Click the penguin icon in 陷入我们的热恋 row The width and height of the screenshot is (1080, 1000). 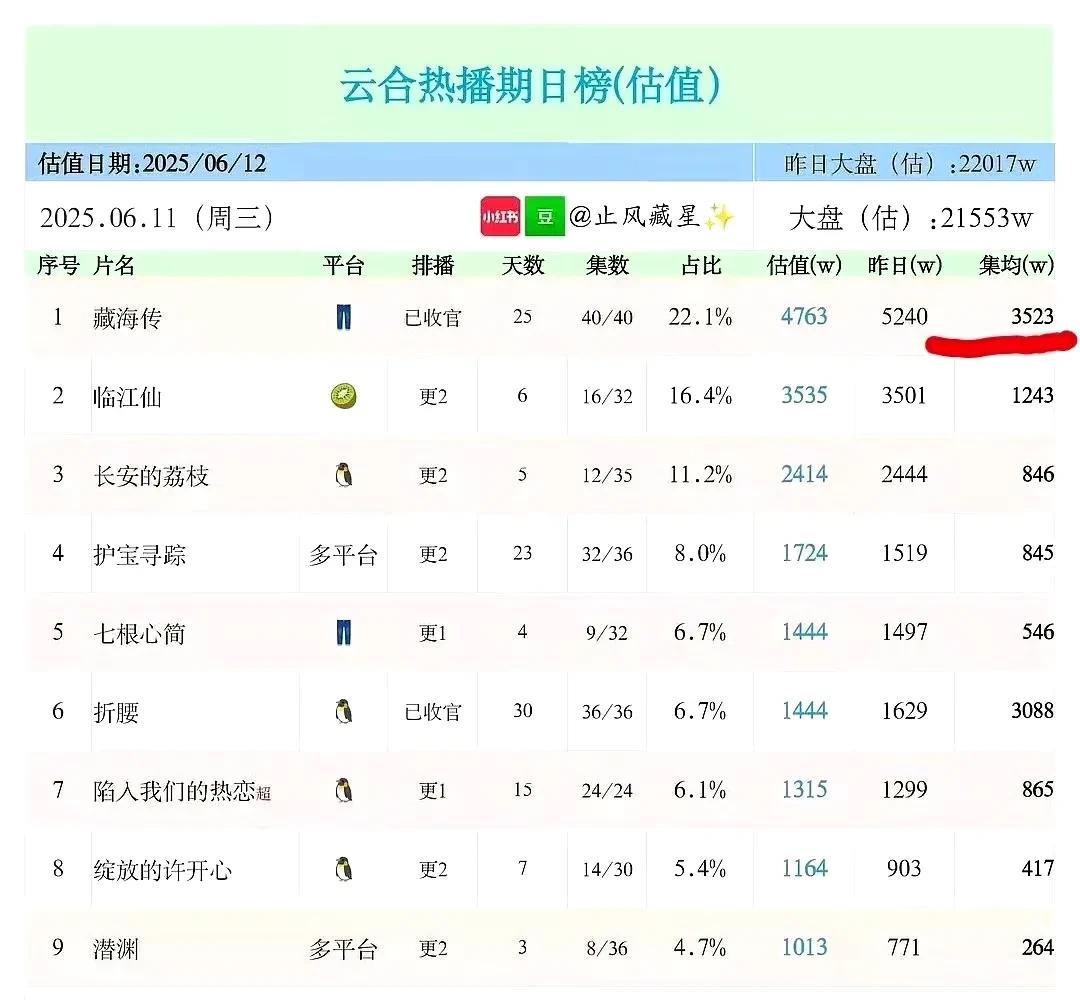344,790
